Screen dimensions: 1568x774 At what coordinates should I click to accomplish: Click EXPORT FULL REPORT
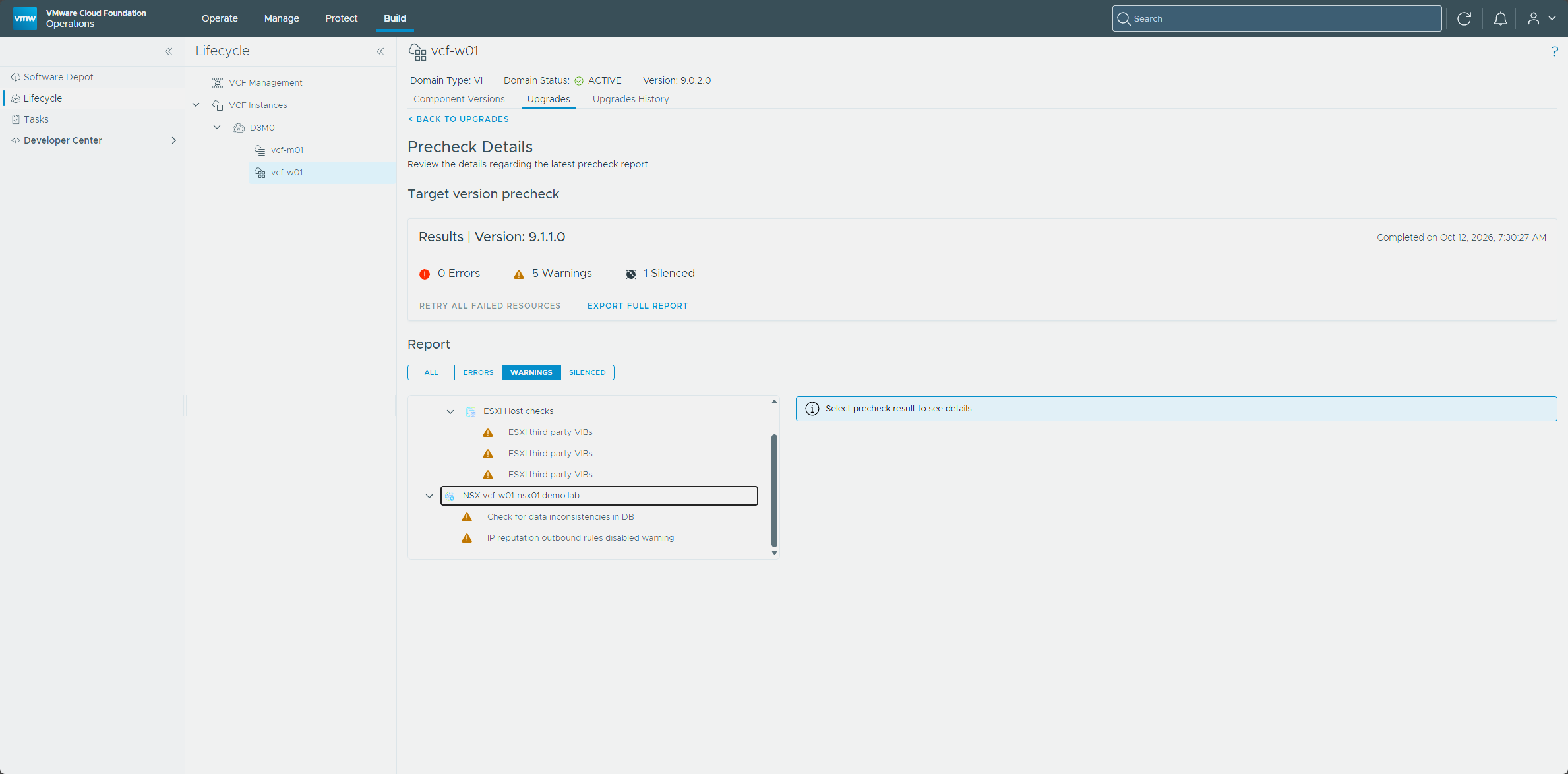[638, 306]
